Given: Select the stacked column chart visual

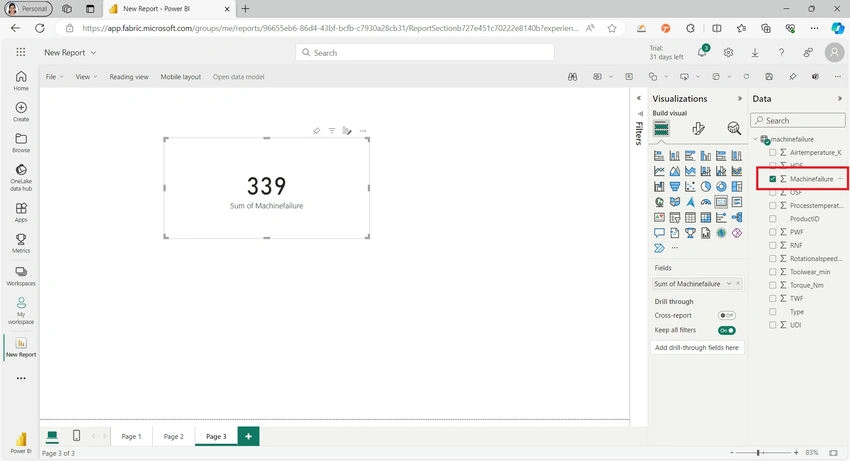Looking at the screenshot, I should (674, 156).
